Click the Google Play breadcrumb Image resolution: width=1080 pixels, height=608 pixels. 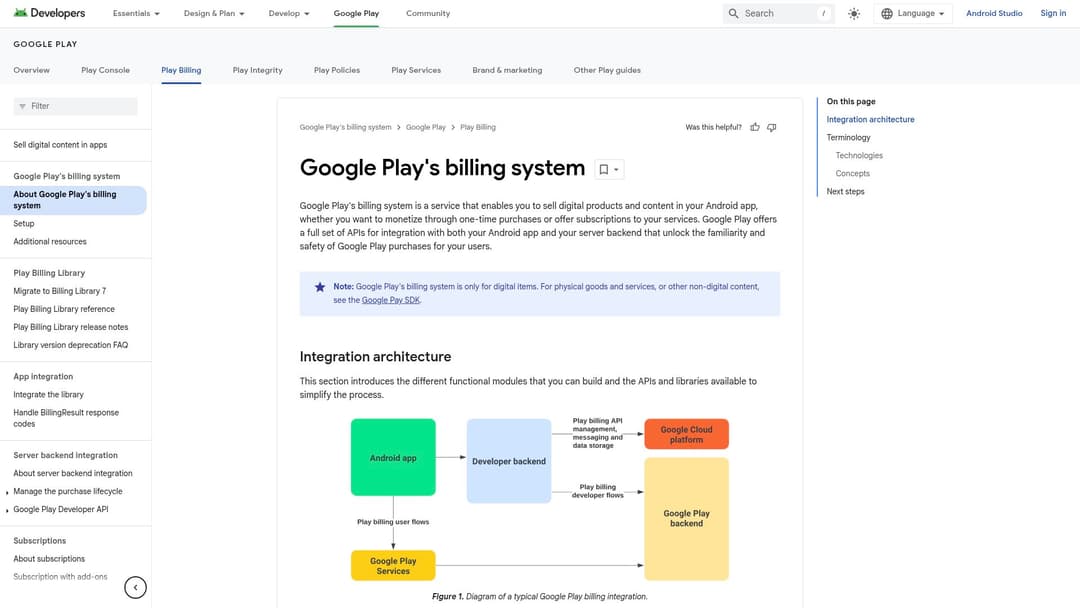pyautogui.click(x=426, y=127)
